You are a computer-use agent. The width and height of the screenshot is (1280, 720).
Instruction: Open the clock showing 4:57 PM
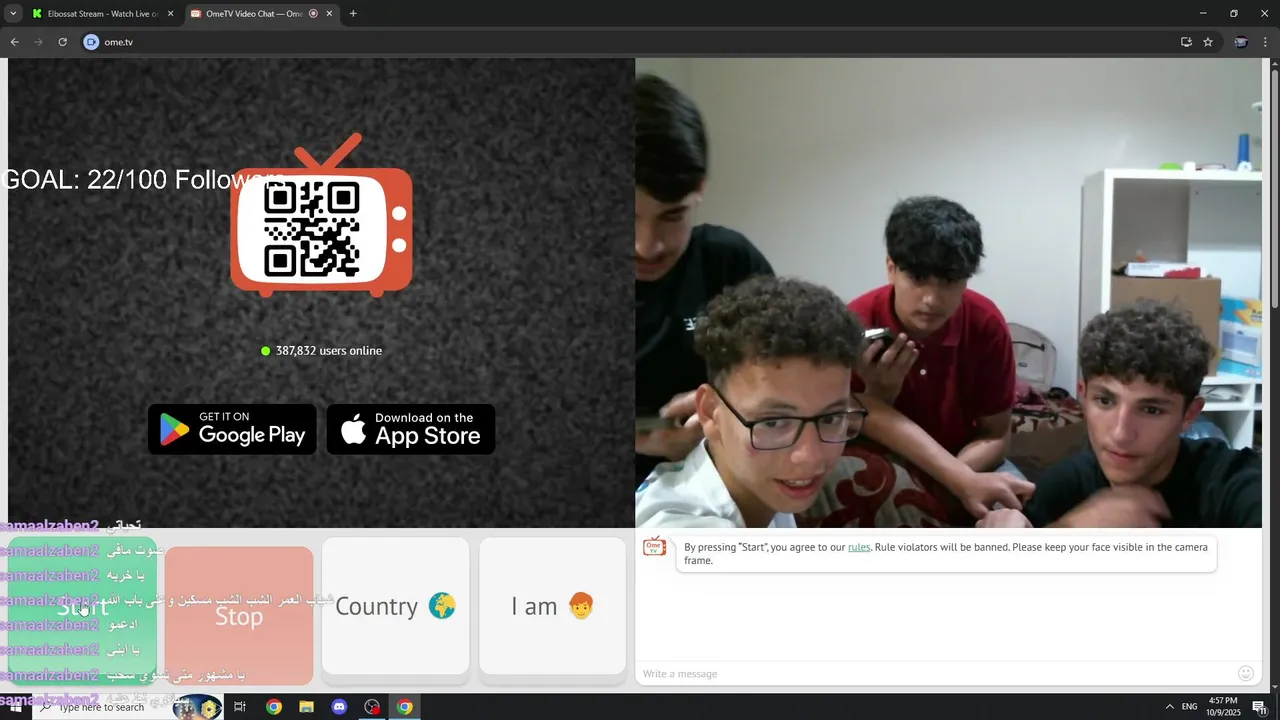[x=1223, y=707]
